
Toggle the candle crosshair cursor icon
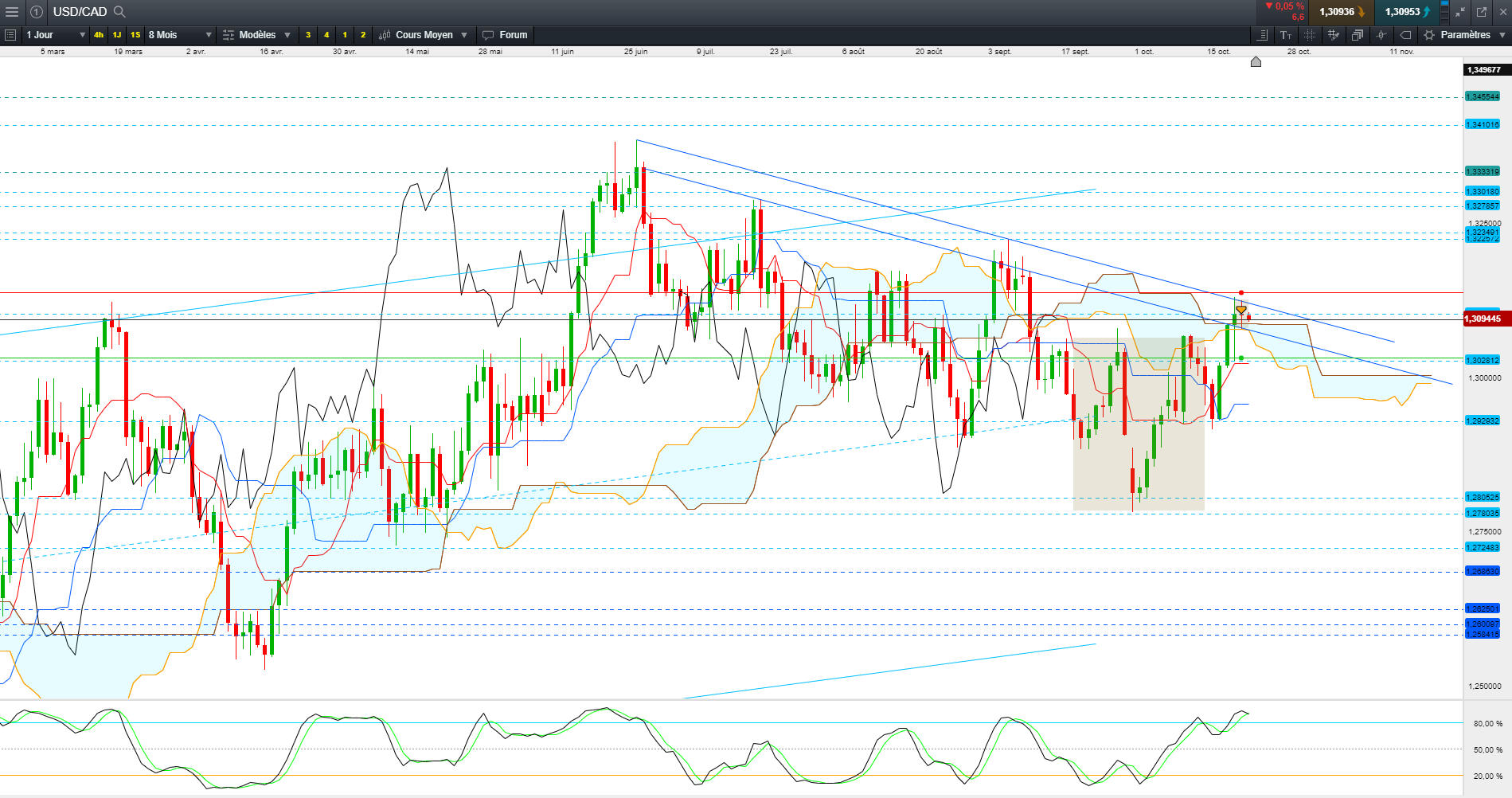pos(1381,35)
